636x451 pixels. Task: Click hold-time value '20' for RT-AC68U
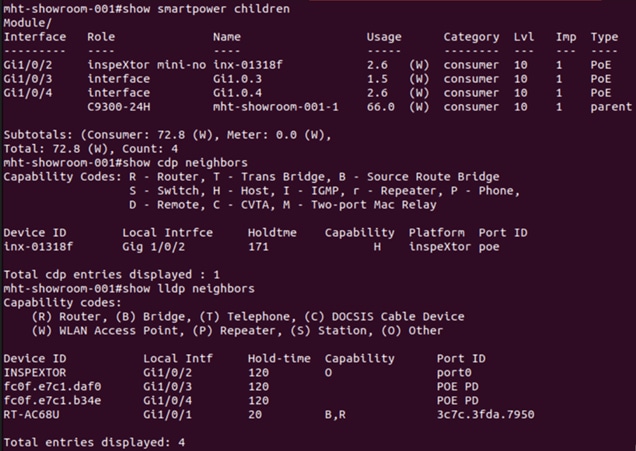(x=255, y=414)
